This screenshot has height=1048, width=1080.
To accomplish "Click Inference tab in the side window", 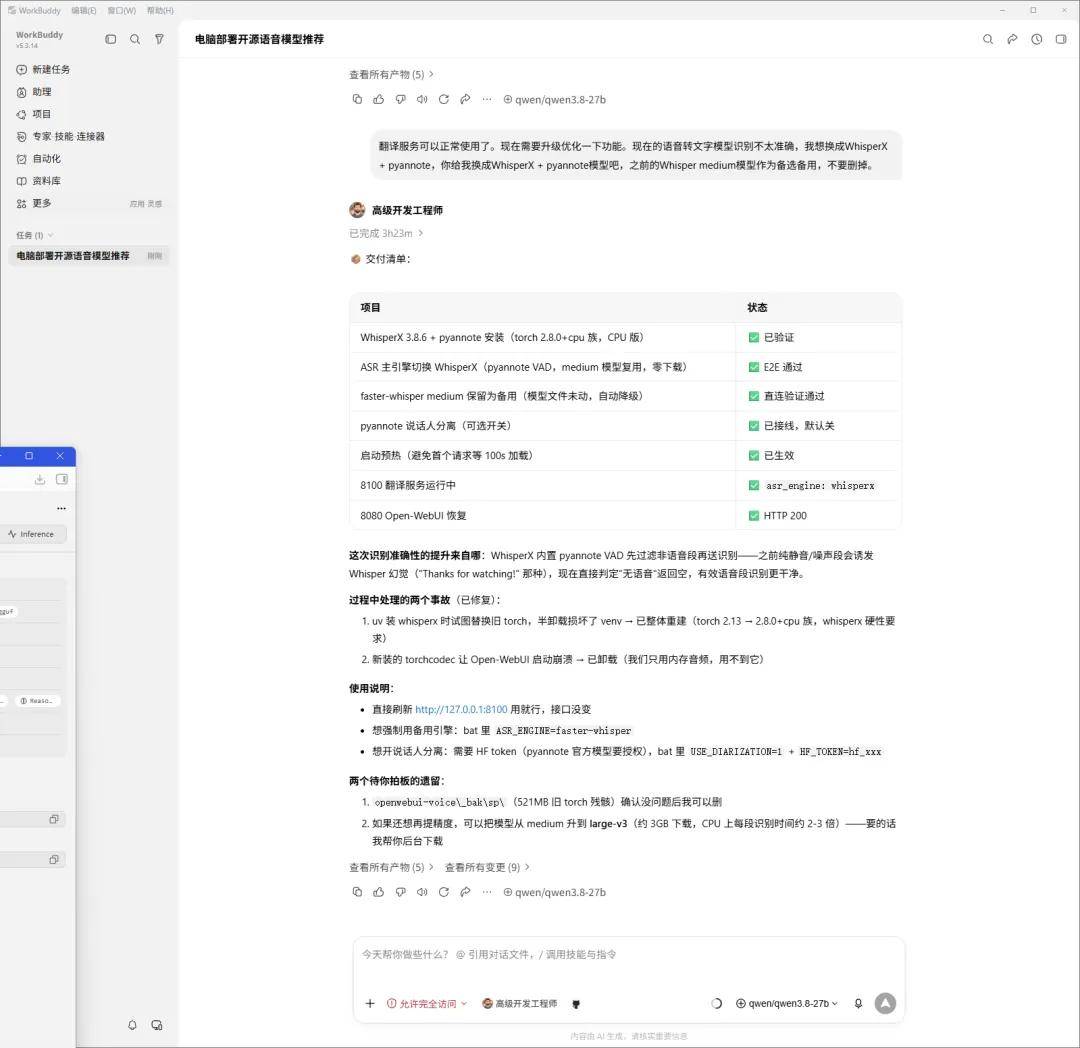I will (32, 534).
